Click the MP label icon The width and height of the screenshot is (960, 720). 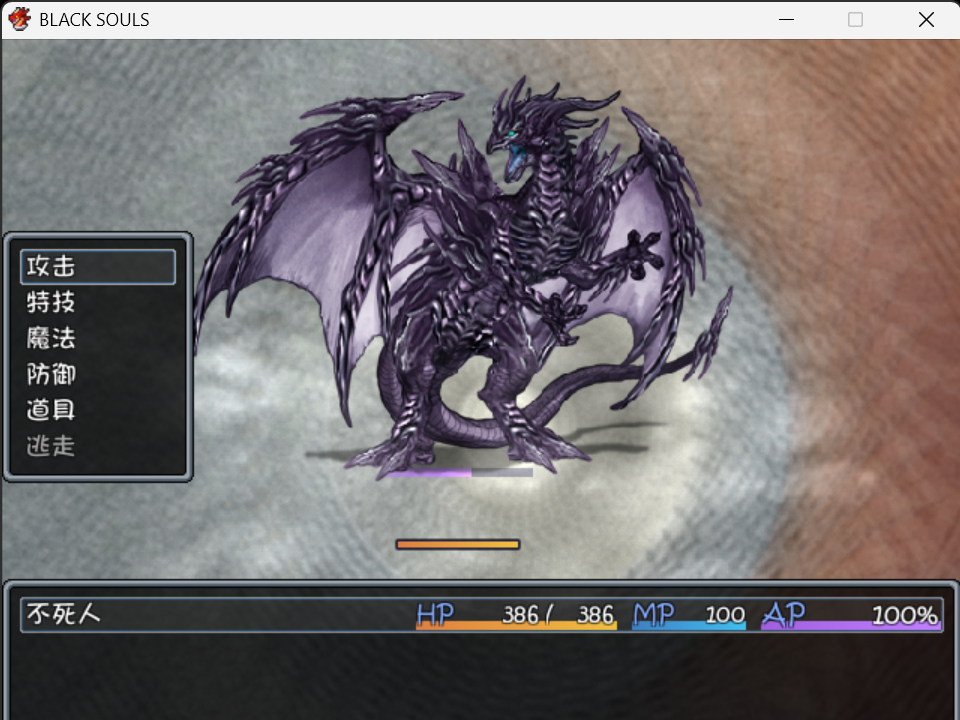tap(654, 615)
